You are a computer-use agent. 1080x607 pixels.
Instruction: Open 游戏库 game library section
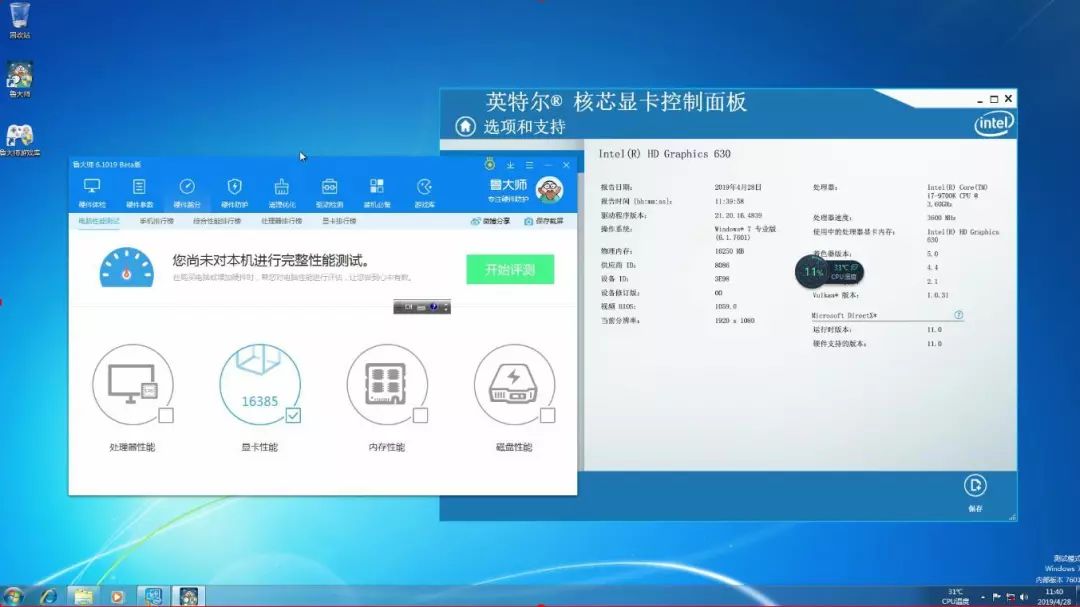[424, 192]
